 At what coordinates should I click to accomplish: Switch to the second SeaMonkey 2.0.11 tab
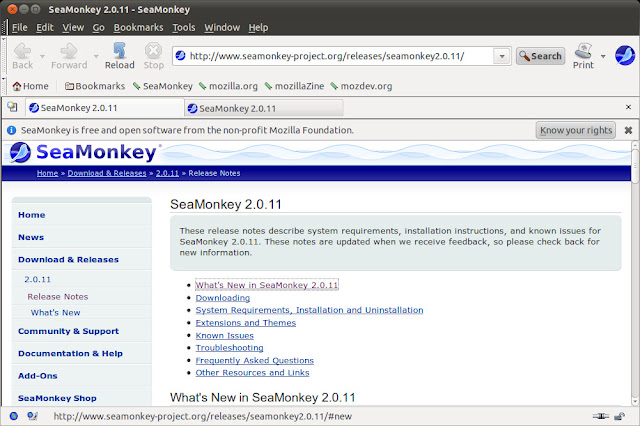[x=264, y=109]
